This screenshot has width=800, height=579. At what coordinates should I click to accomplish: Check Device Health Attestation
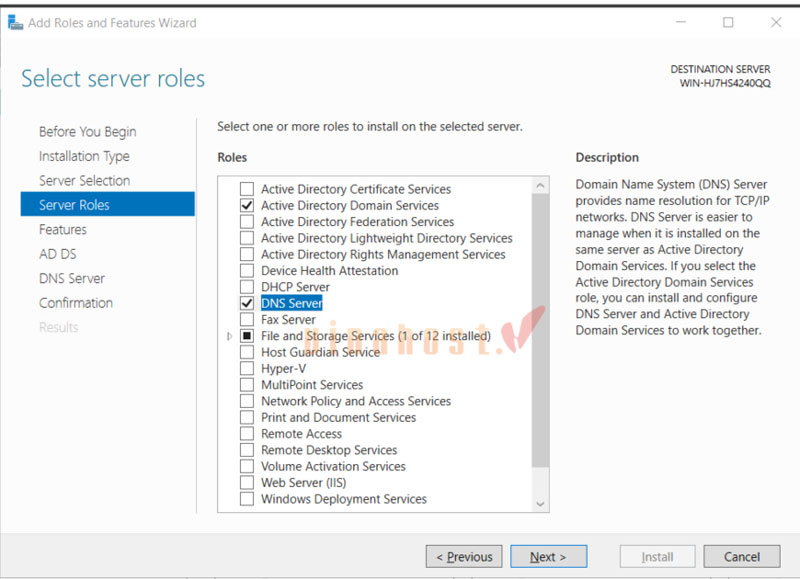(246, 270)
